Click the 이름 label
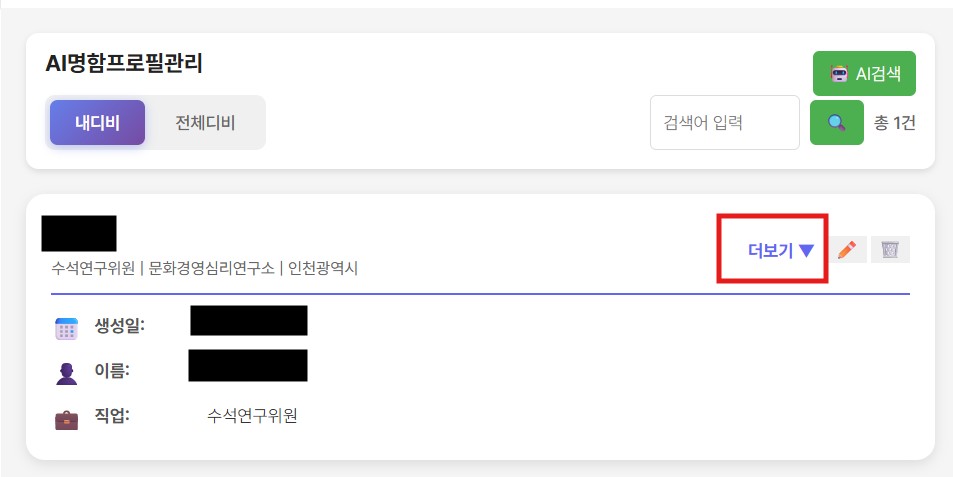953x477 pixels. (112, 371)
